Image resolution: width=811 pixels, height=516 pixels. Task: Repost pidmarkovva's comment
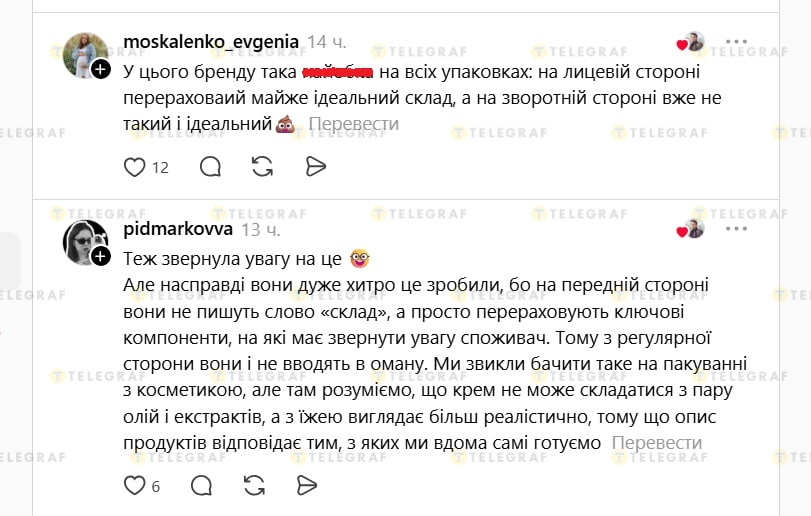(x=254, y=486)
